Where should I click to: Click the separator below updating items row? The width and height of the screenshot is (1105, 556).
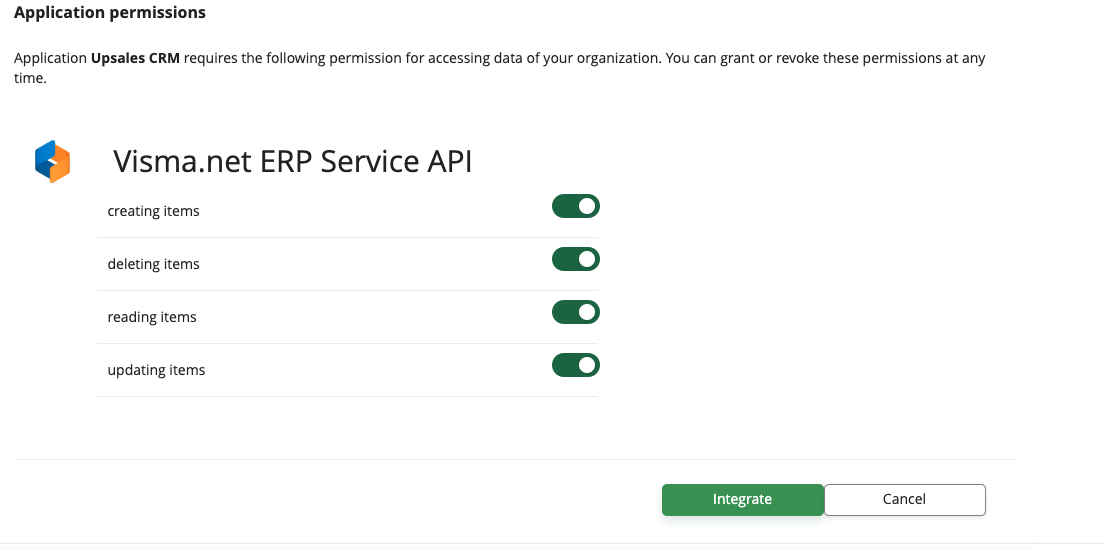pyautogui.click(x=347, y=397)
